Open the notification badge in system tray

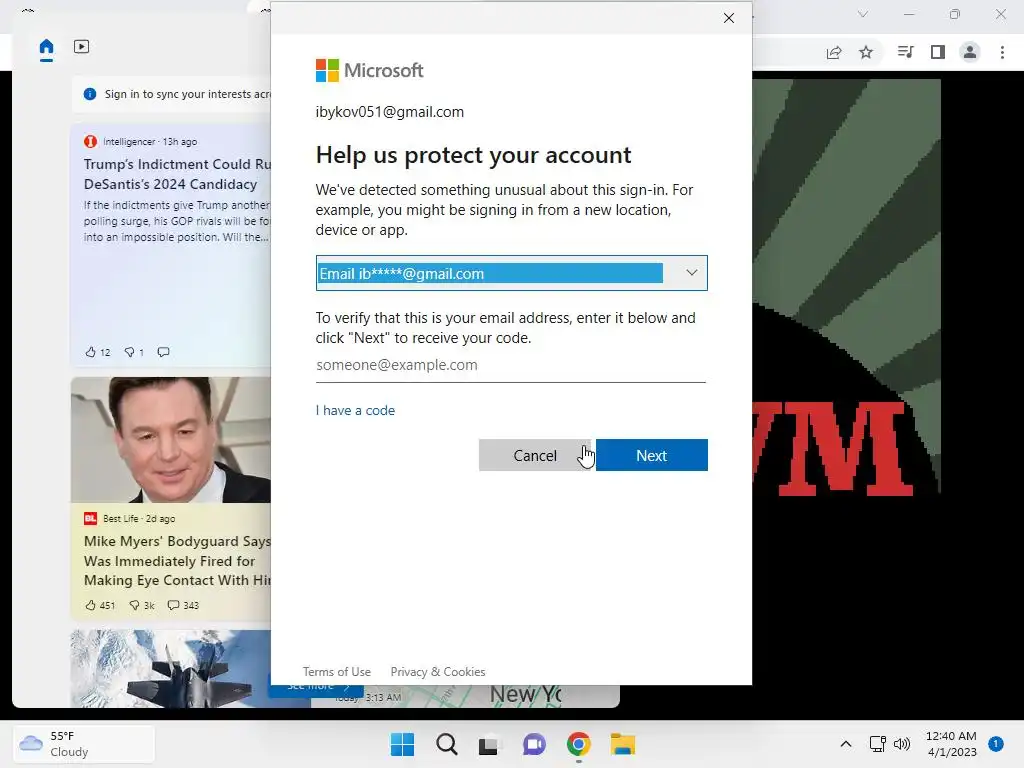coord(996,744)
